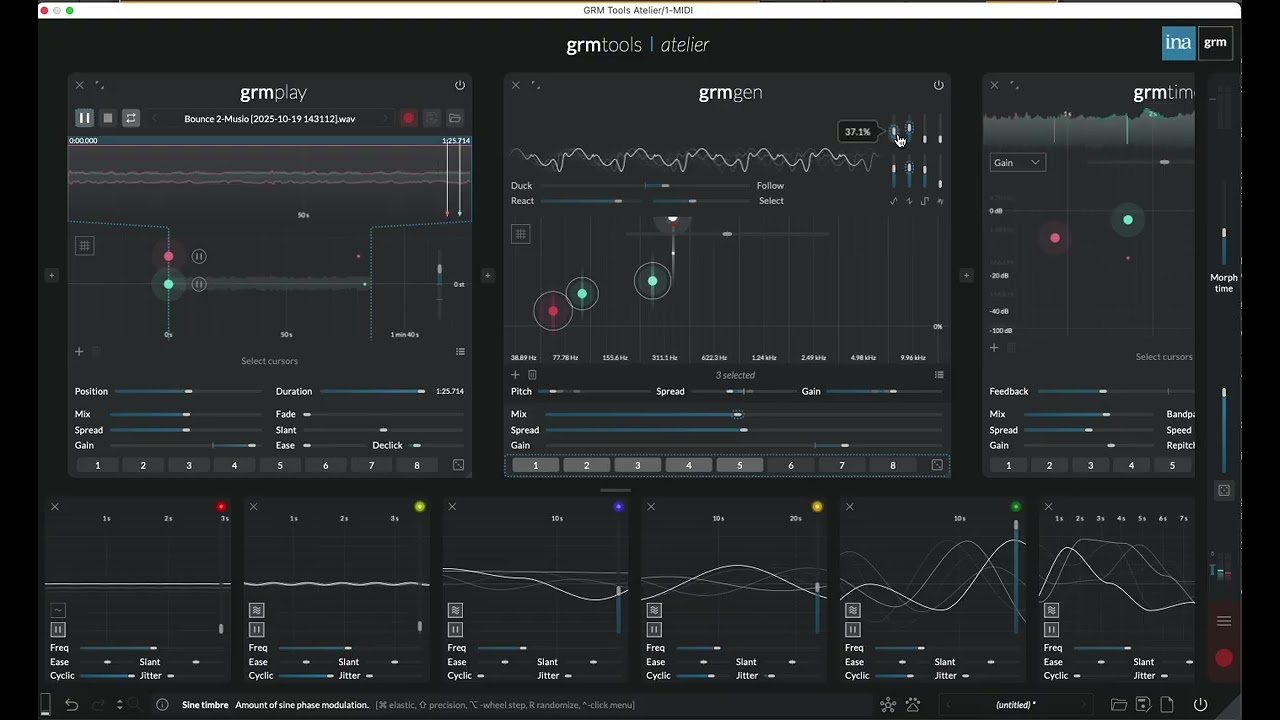The height and width of the screenshot is (720, 1280).
Task: Select snapshot 3 in grmplay
Action: pyautogui.click(x=189, y=465)
